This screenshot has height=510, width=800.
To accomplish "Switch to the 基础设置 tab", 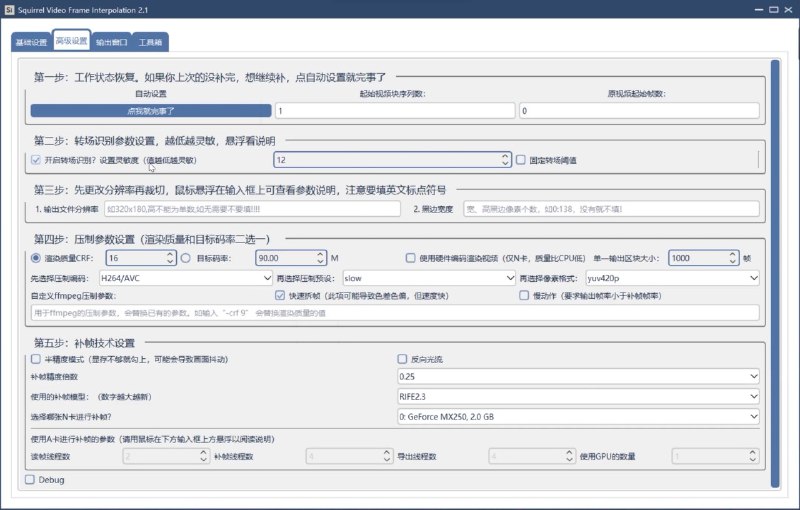I will (31, 43).
